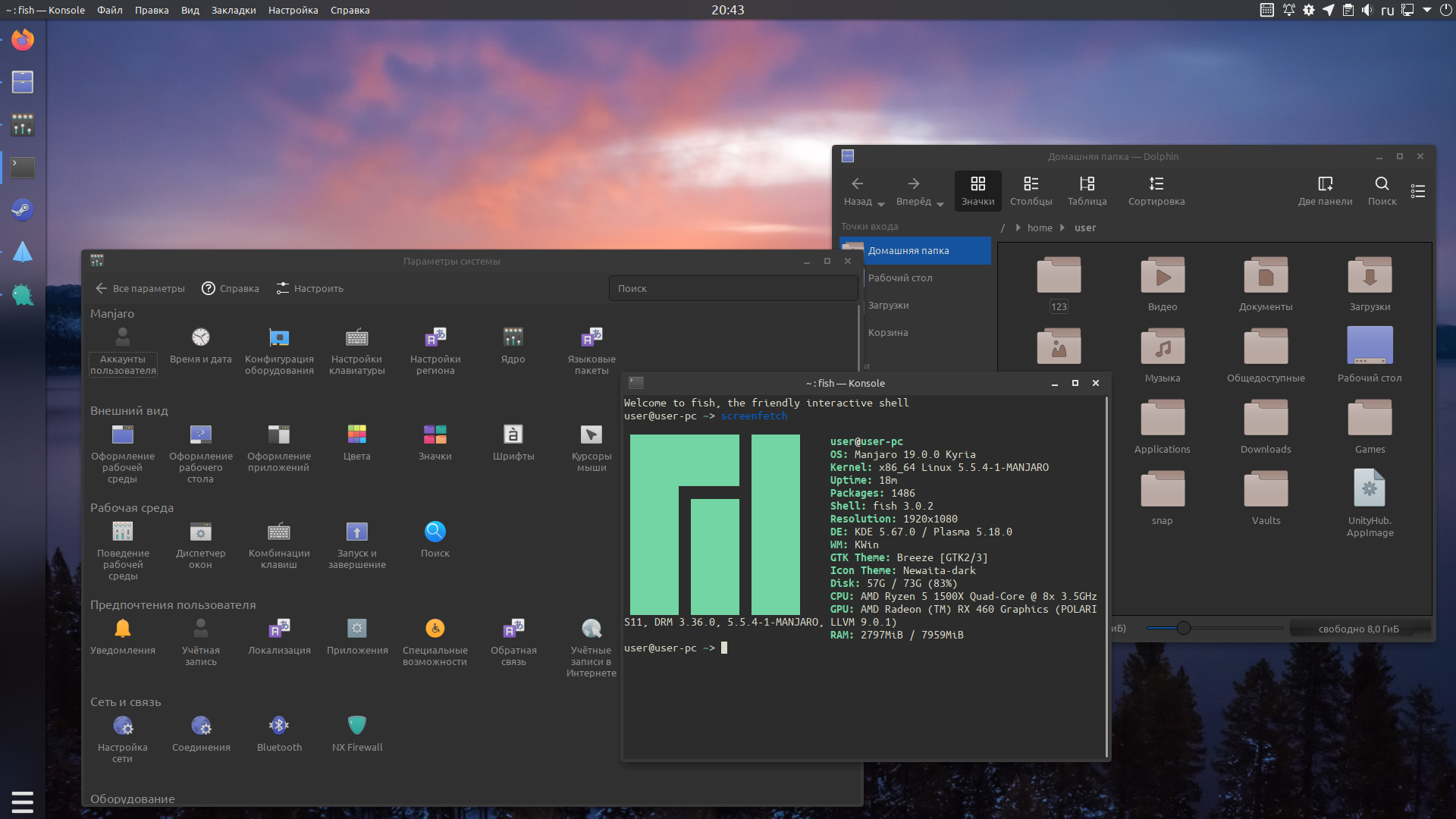The image size is (1456, 819).
Task: Open the Steam launcher in the dock
Action: point(23,209)
